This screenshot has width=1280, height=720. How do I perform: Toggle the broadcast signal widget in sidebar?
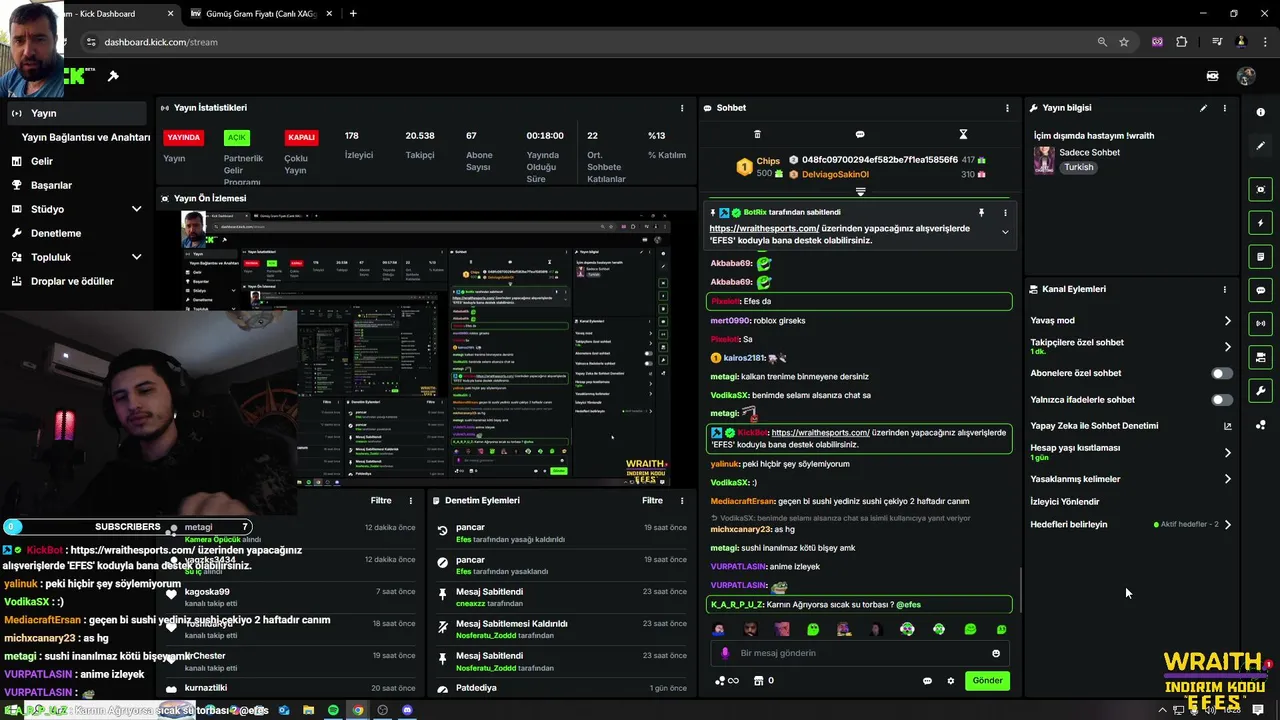tap(1261, 323)
